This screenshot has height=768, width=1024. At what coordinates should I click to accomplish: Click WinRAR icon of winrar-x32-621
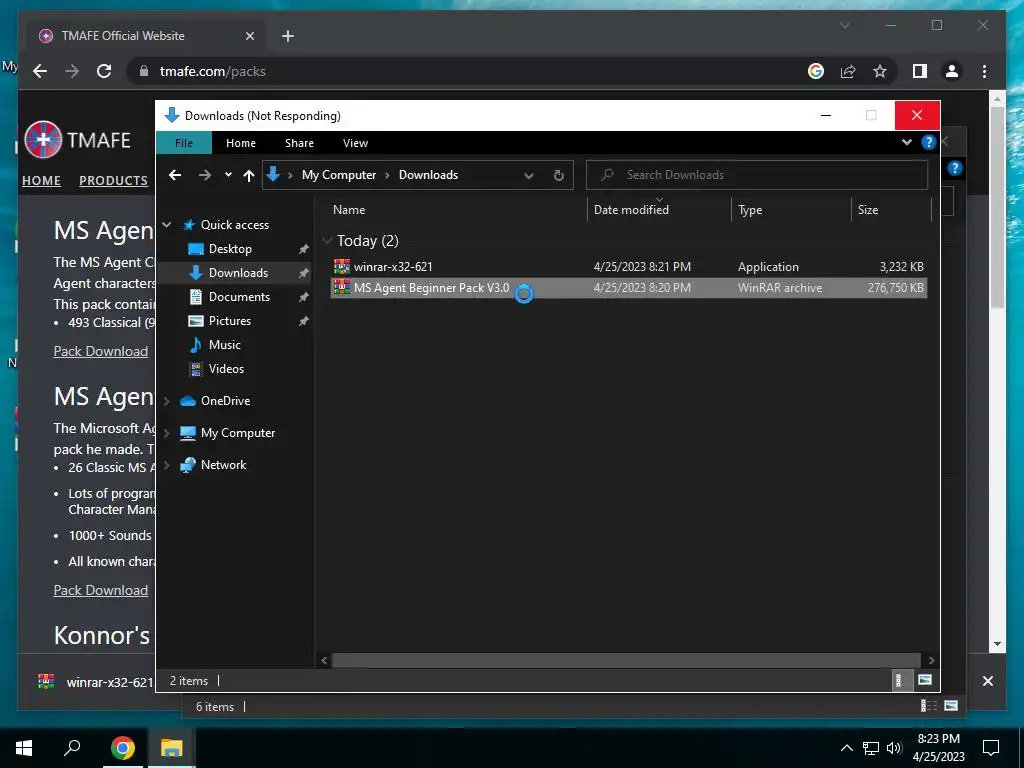point(342,266)
